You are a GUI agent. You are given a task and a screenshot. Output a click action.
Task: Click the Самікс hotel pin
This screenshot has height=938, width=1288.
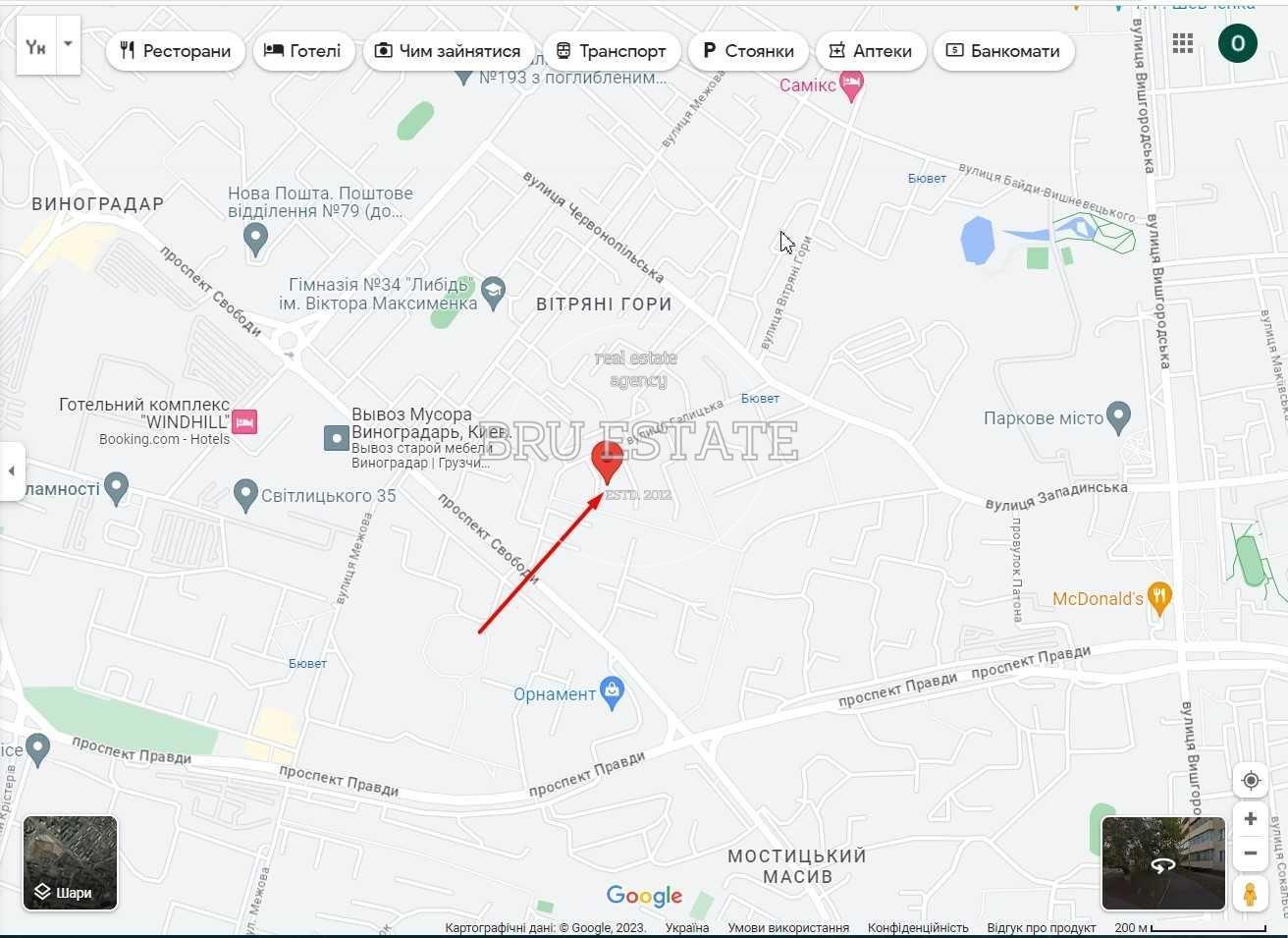pos(851,86)
